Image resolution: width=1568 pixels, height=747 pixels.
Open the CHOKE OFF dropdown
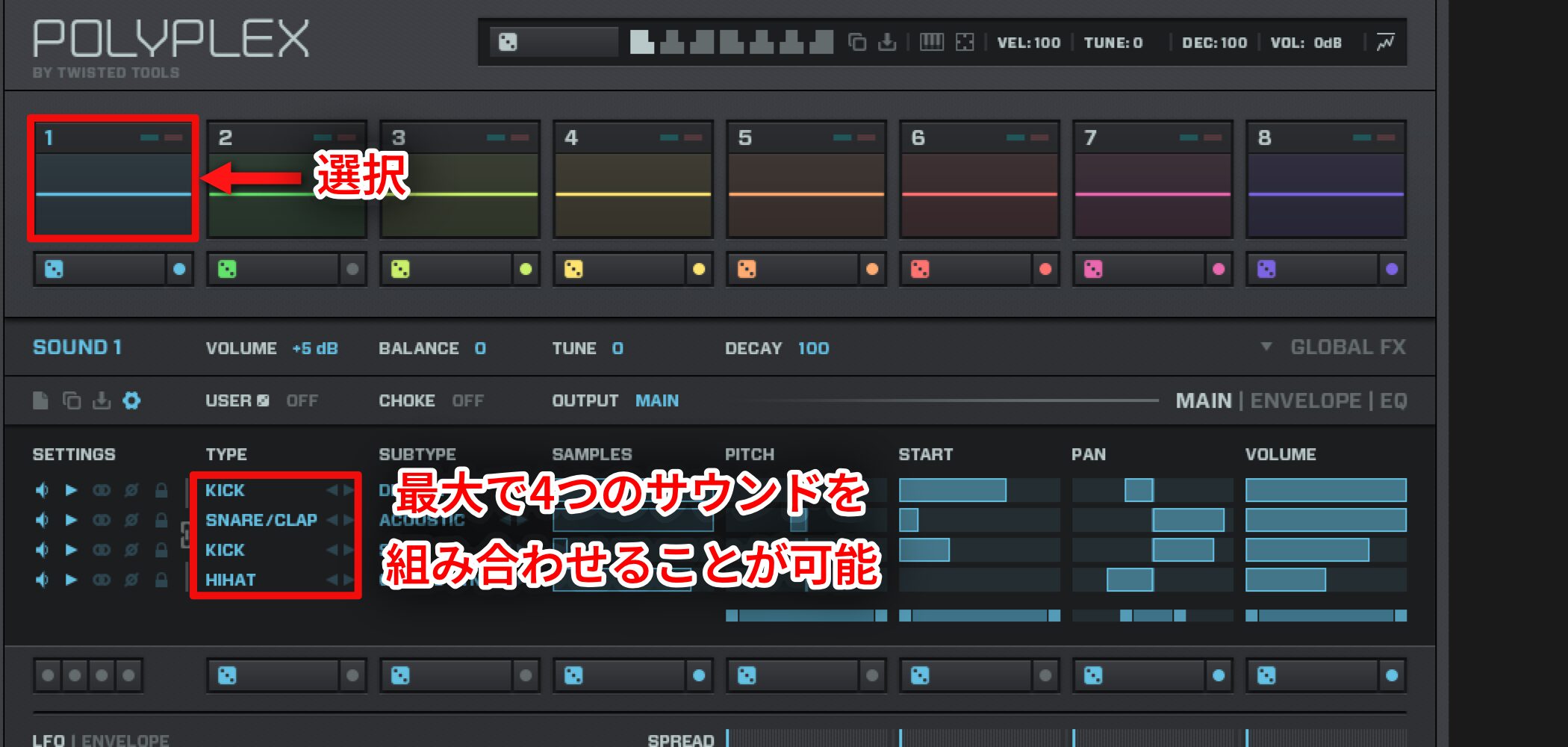(468, 401)
